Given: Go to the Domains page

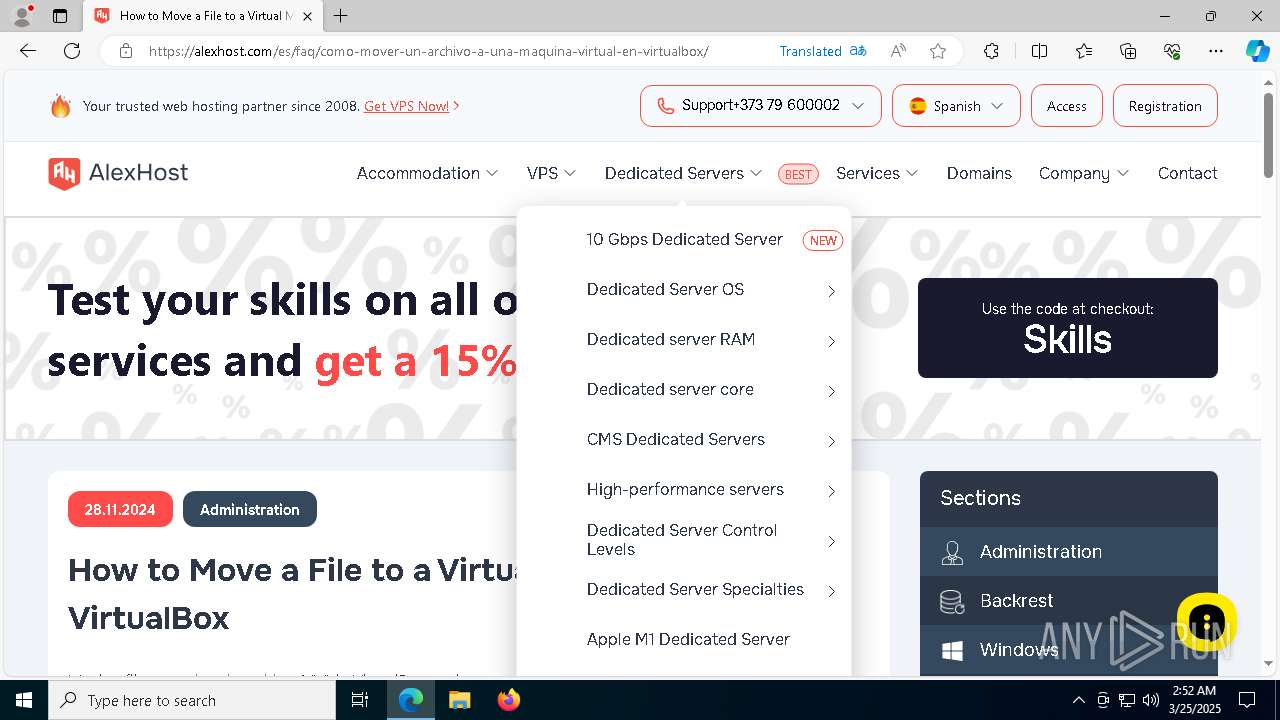Looking at the screenshot, I should (x=979, y=173).
